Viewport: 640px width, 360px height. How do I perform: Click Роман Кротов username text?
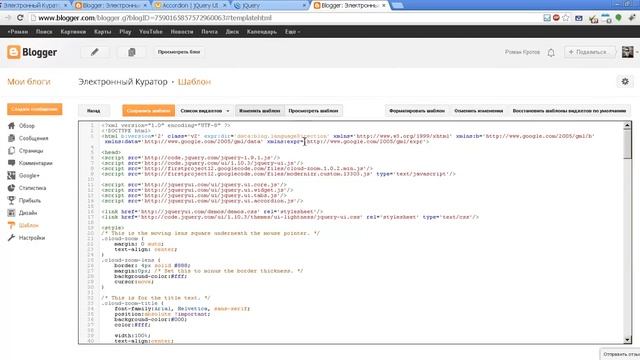pyautogui.click(x=522, y=52)
